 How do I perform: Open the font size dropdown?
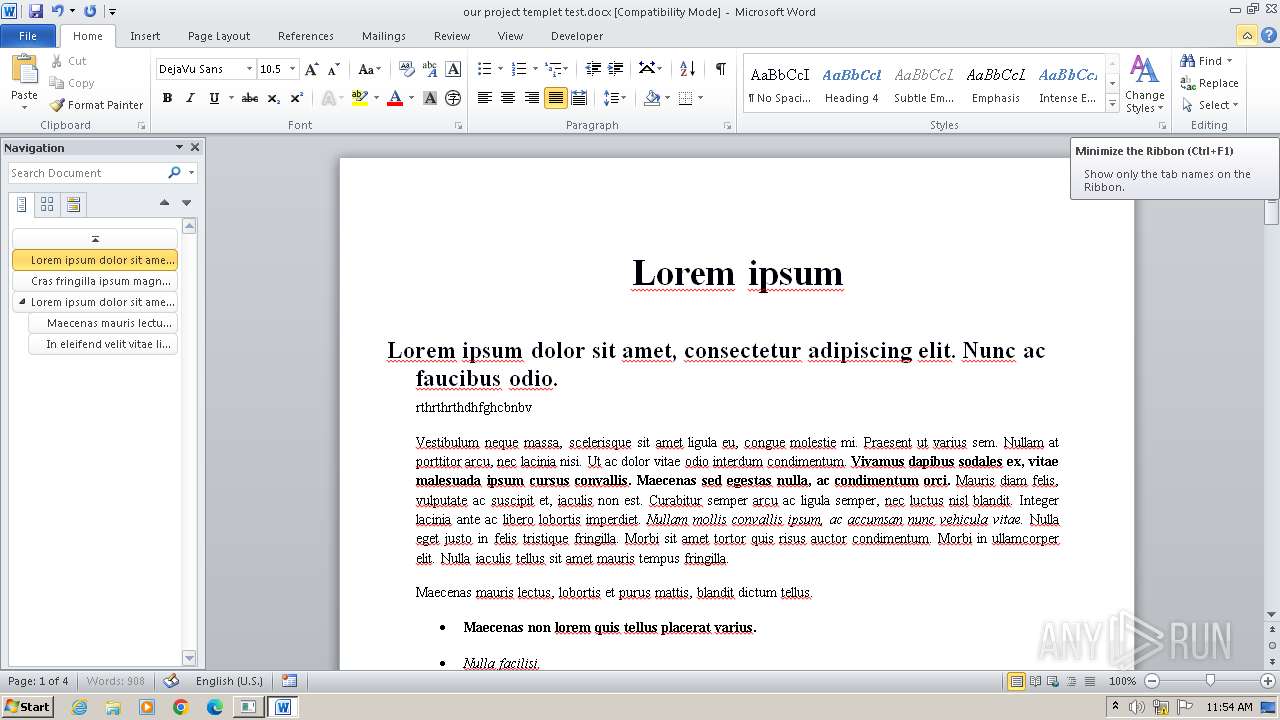pos(292,69)
